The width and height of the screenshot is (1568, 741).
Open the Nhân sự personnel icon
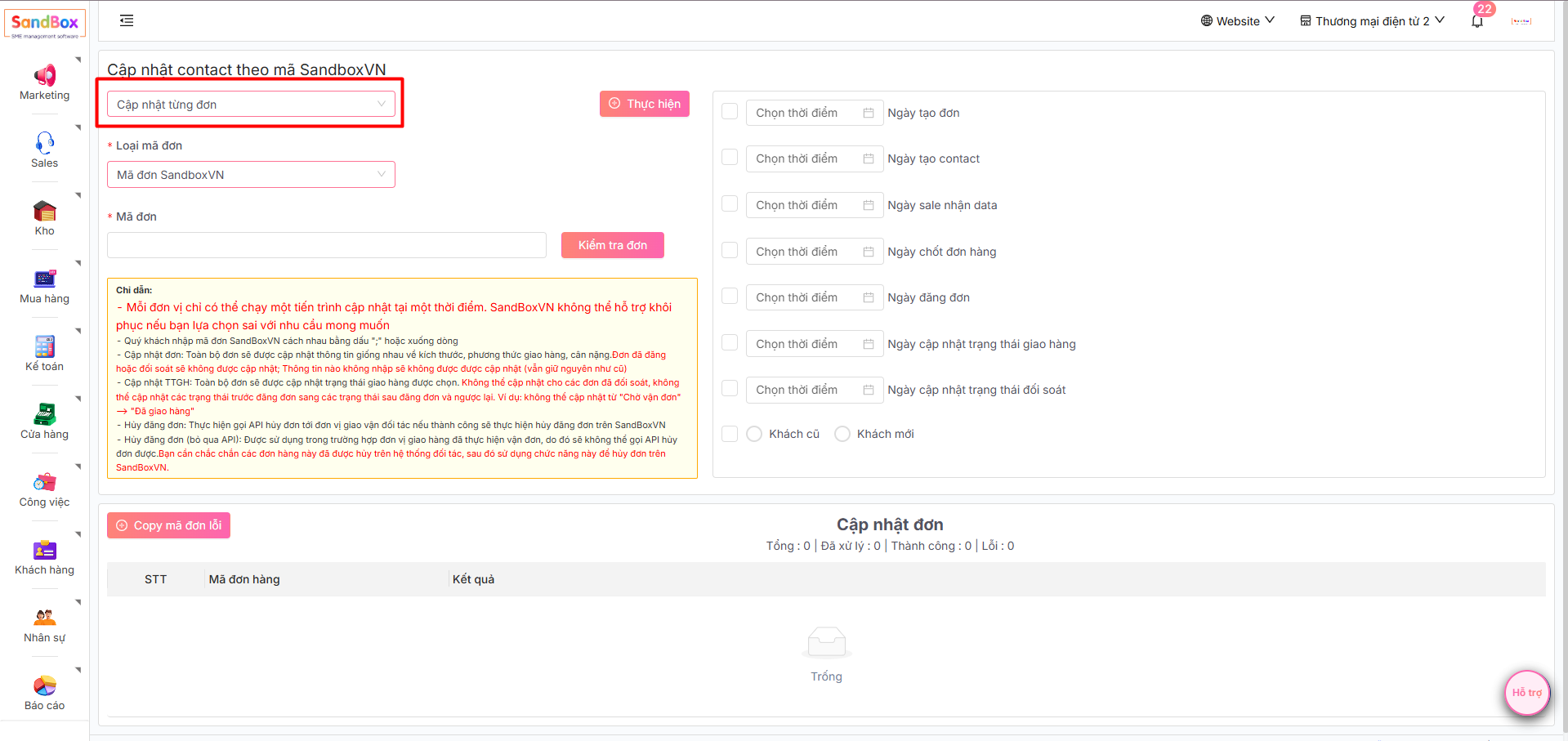pyautogui.click(x=45, y=618)
